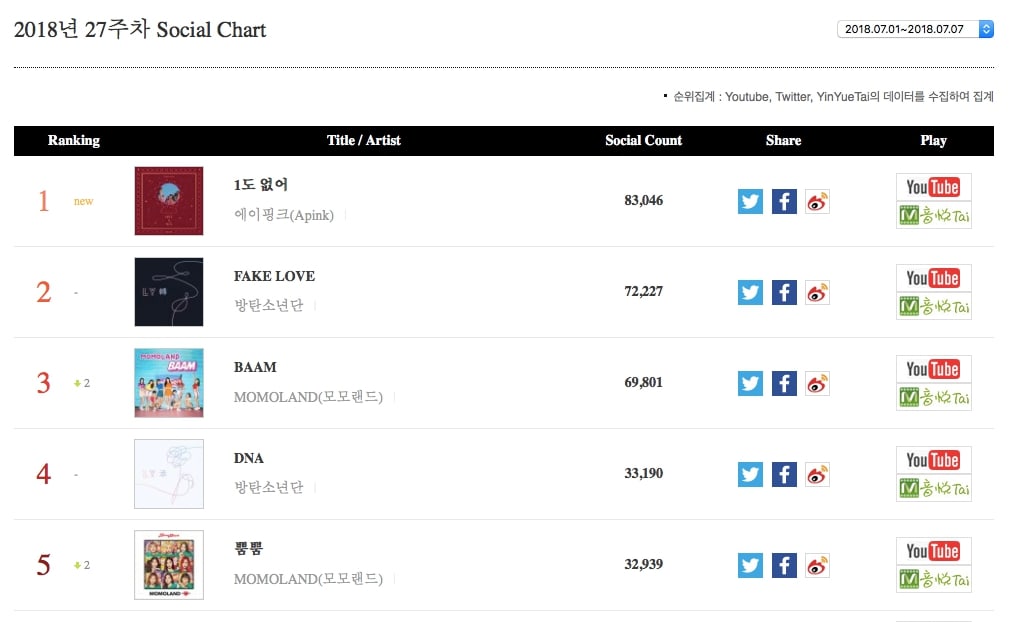
Task: Share 뿜뿜 on Facebook
Action: point(784,565)
